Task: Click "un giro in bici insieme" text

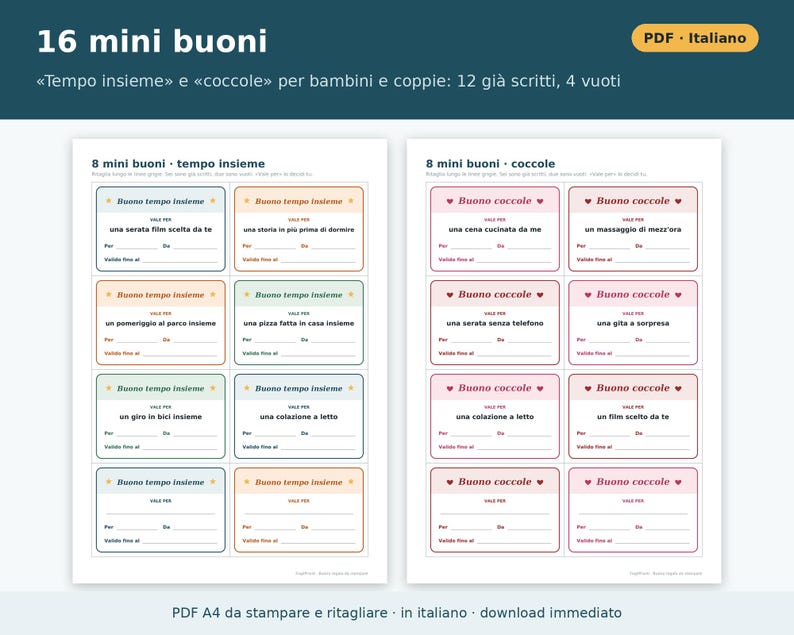Action: click(x=161, y=417)
